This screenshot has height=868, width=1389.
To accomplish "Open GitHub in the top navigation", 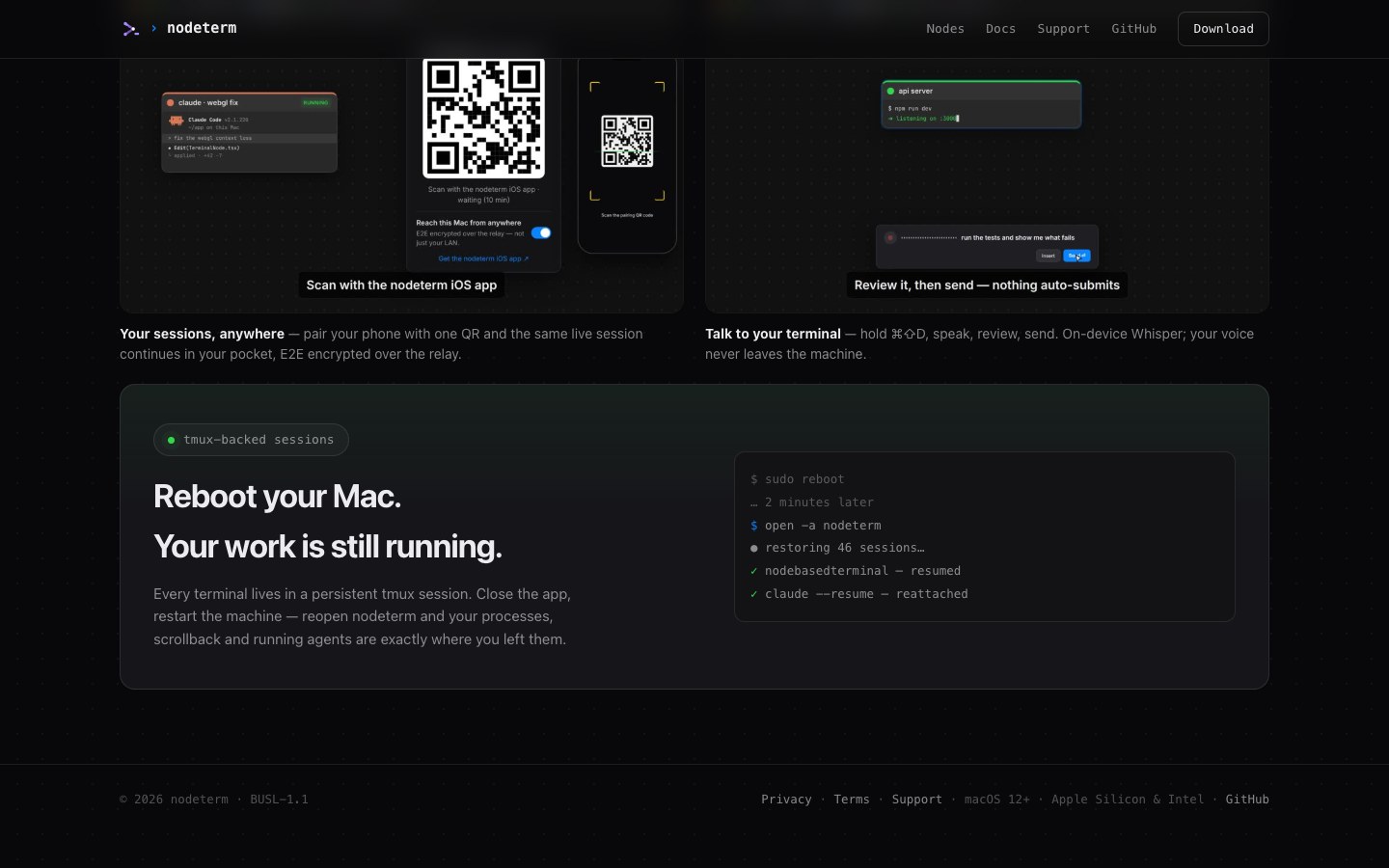I will [1133, 29].
